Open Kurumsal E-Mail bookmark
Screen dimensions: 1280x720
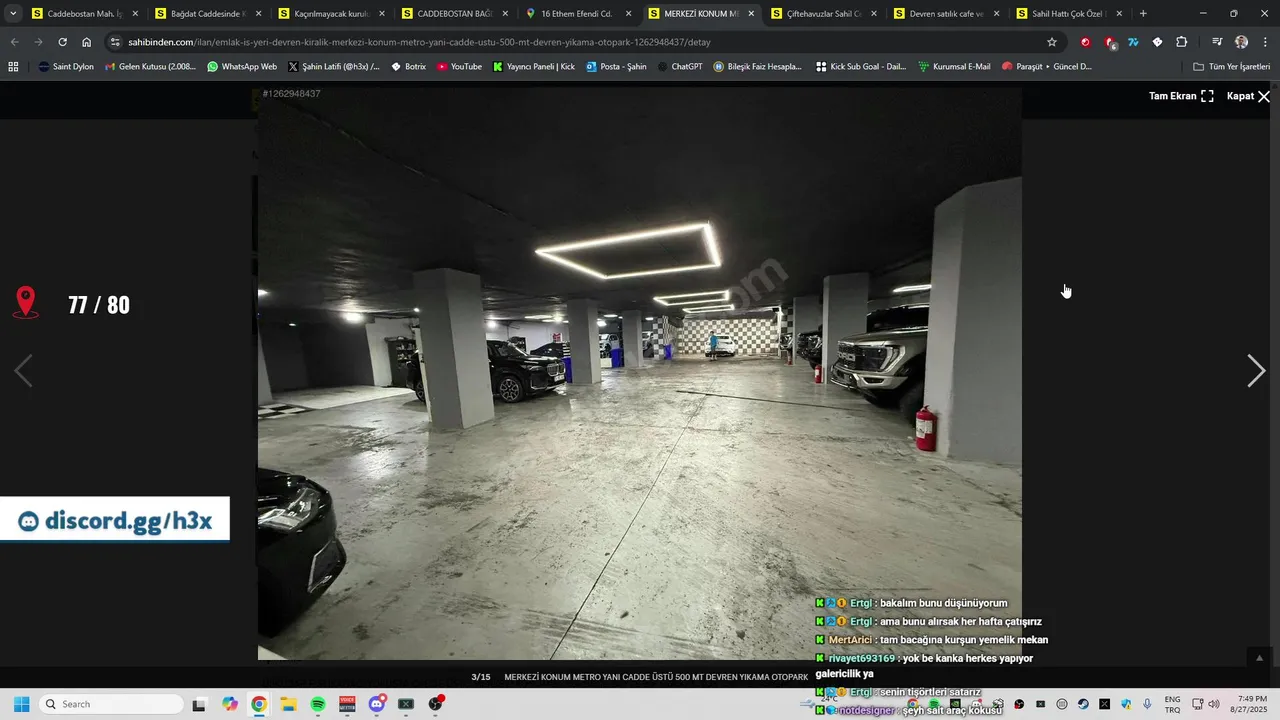(954, 66)
